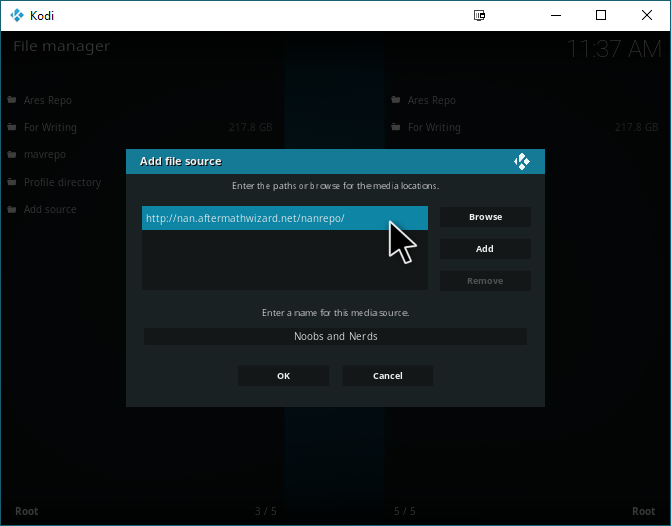Image resolution: width=671 pixels, height=526 pixels.
Task: Click mavrepo folder icon
Action: tap(12, 155)
